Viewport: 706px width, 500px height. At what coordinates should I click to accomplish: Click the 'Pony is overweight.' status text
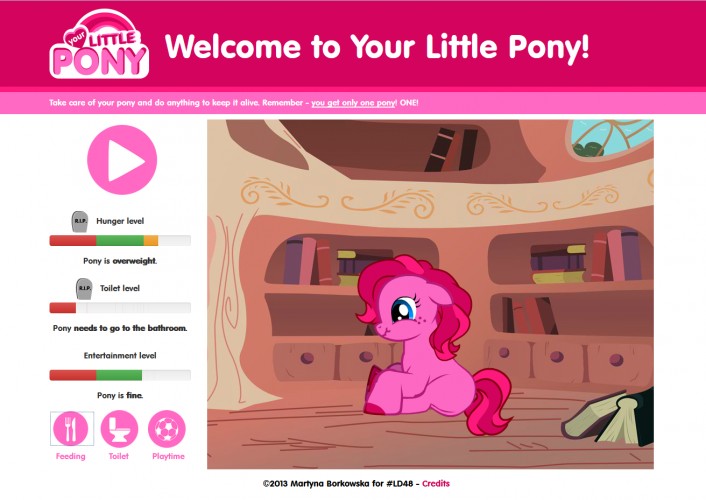(x=120, y=261)
